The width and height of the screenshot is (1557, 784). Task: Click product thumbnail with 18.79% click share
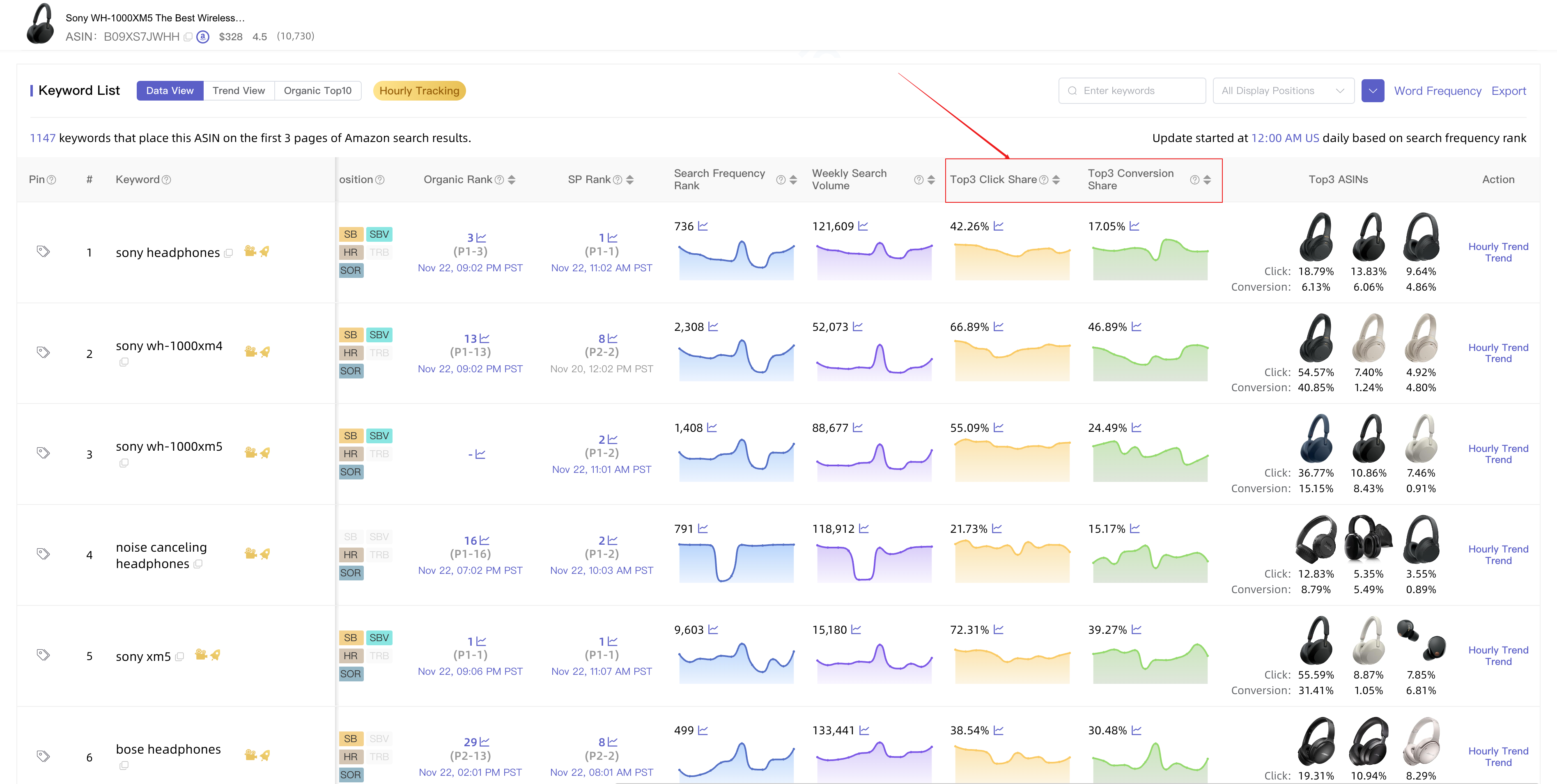[1316, 237]
